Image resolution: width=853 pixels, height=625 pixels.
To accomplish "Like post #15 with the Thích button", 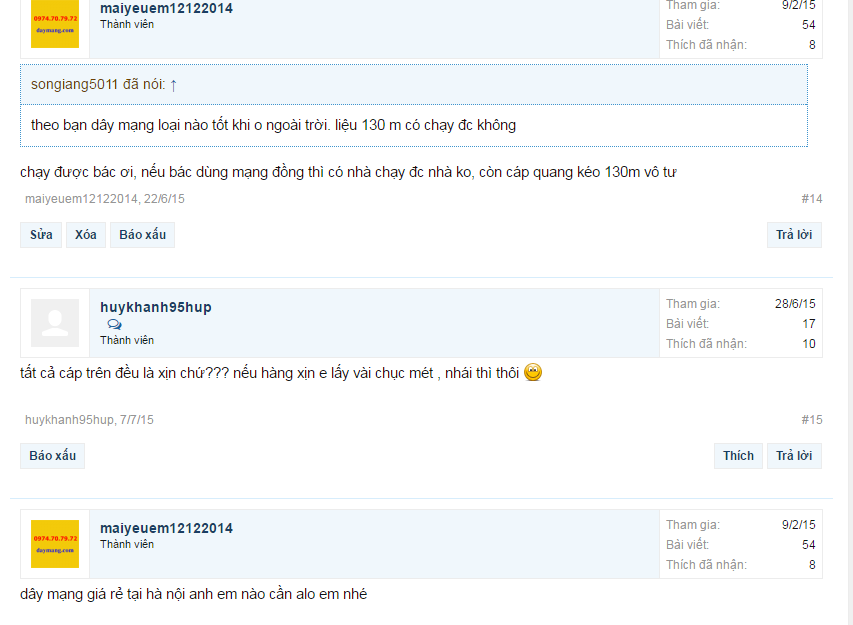I will tap(738, 456).
